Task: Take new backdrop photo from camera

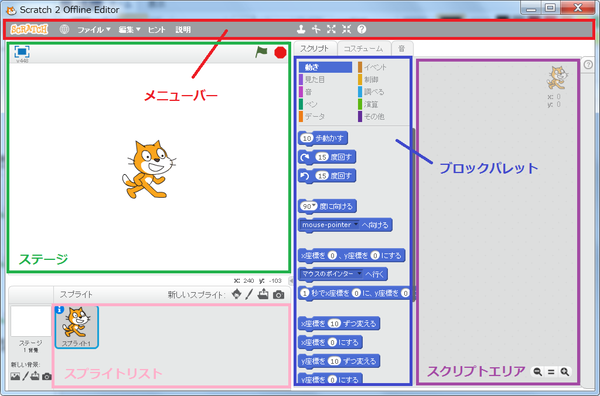Action: pos(47,376)
